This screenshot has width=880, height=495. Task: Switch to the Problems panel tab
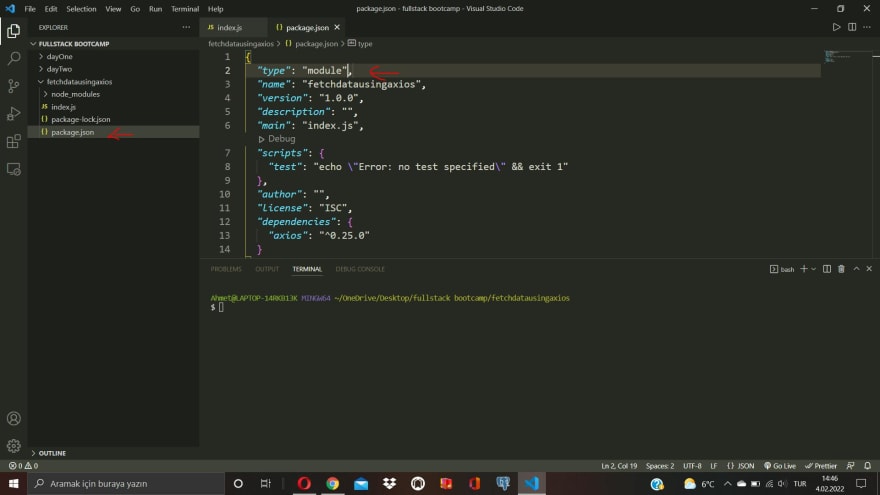click(226, 269)
